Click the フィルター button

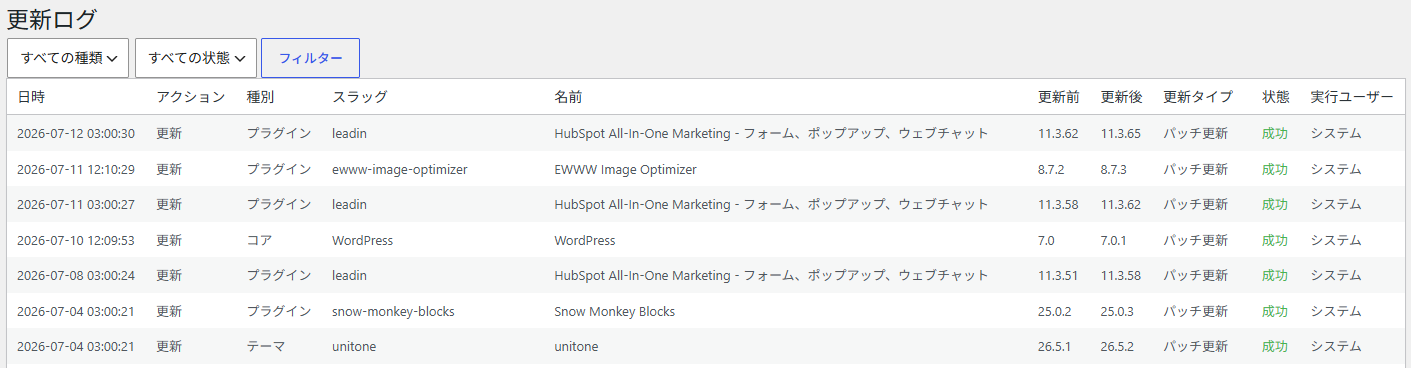click(x=310, y=58)
